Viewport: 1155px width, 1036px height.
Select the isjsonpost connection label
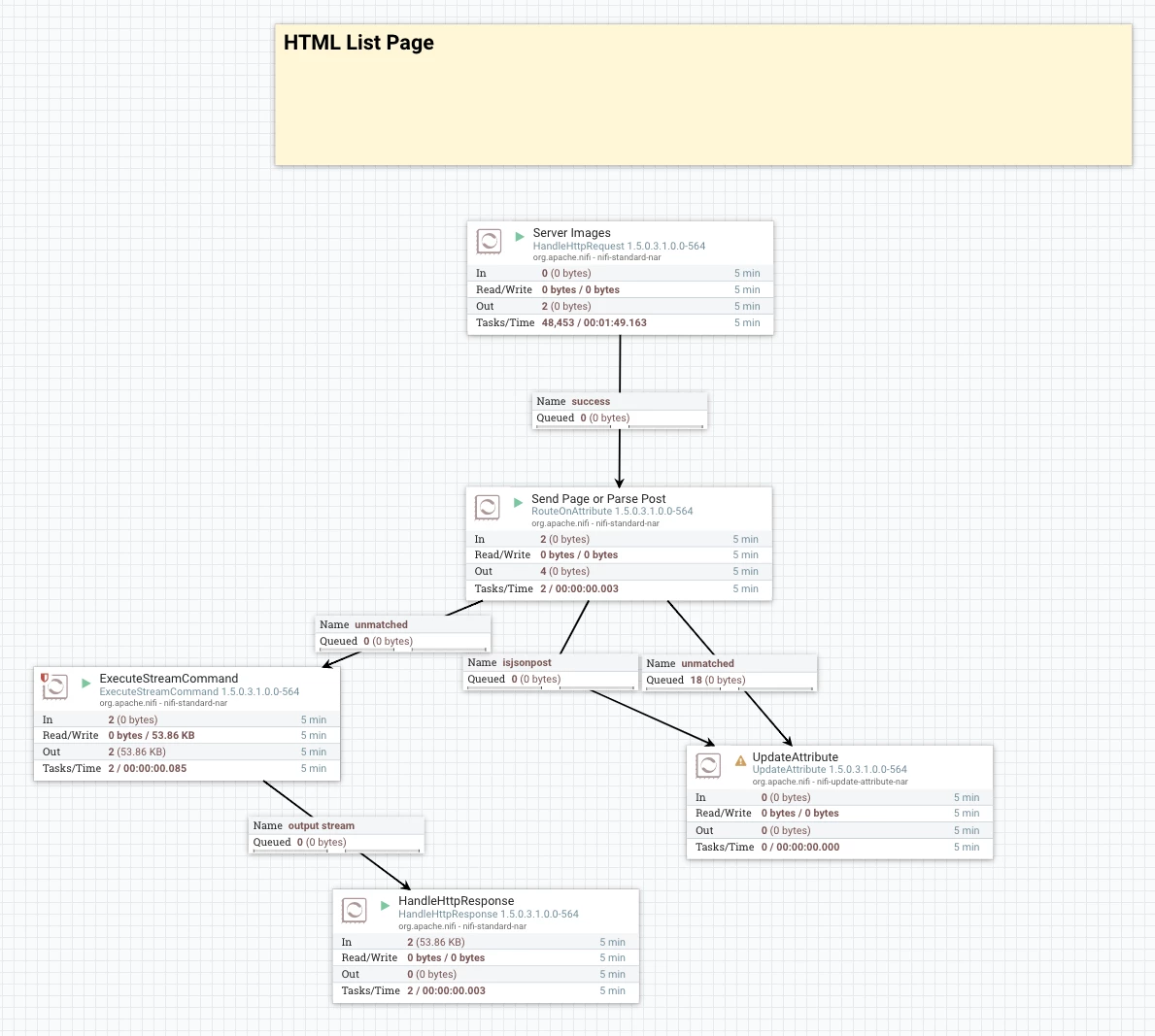pyautogui.click(x=550, y=671)
